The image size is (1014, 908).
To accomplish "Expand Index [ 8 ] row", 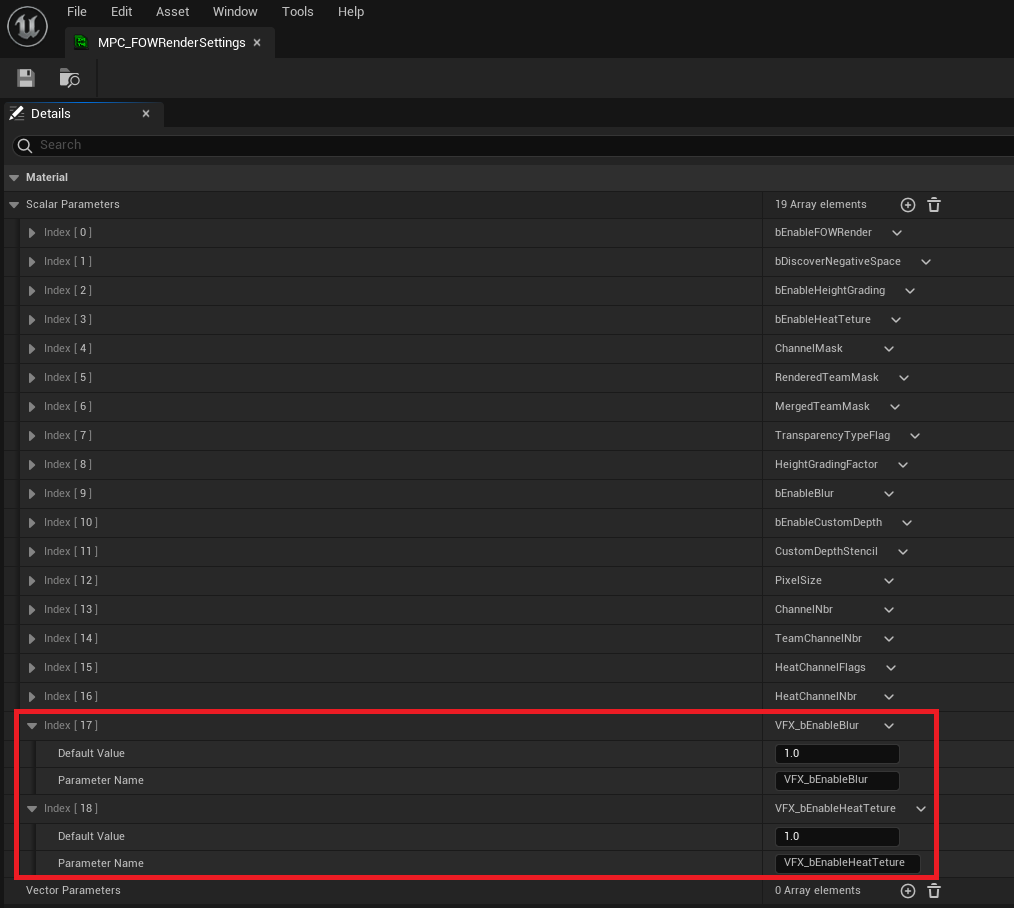I will click(x=32, y=465).
